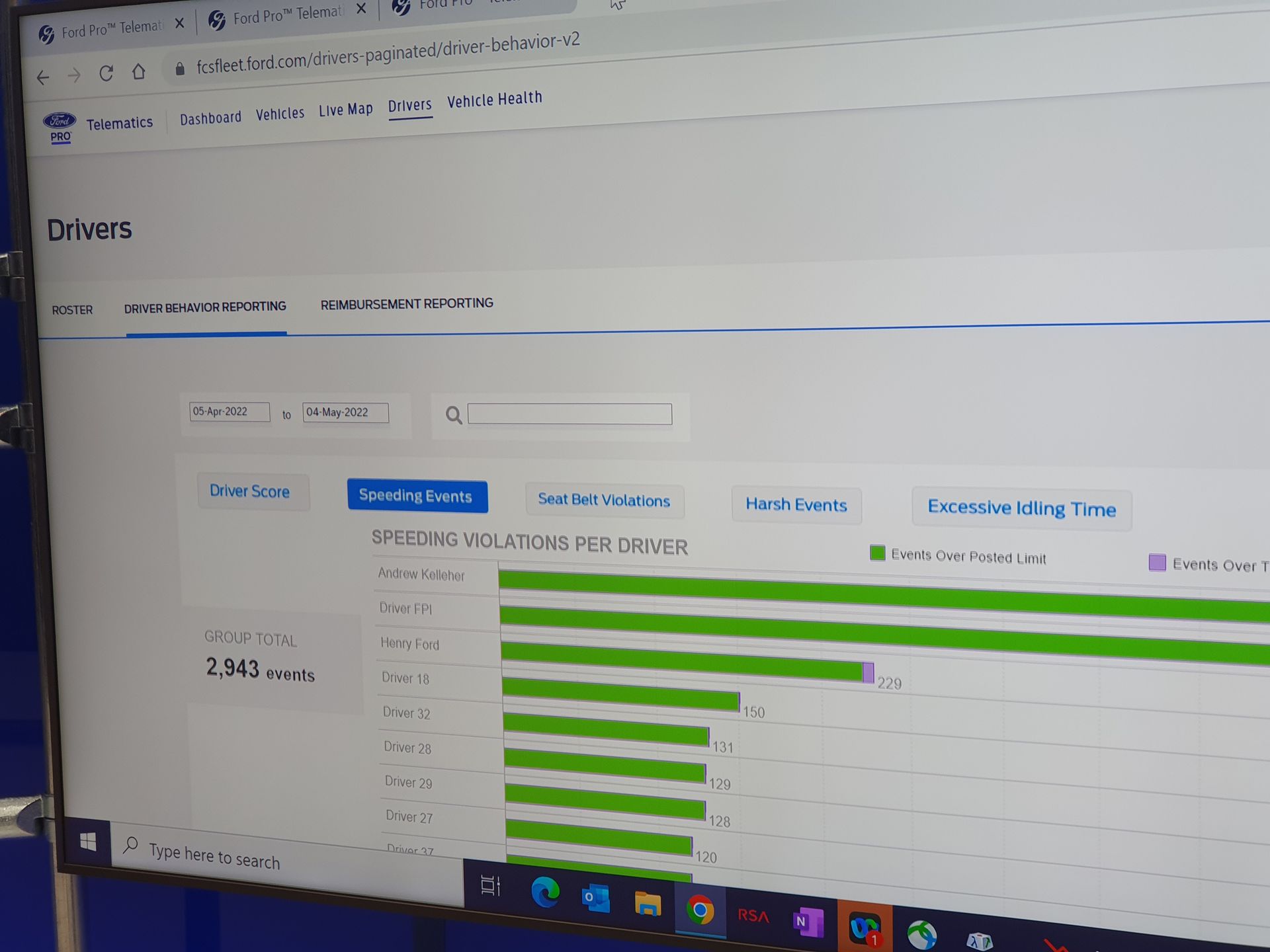
Task: Click the Telematics title link
Action: [x=119, y=124]
